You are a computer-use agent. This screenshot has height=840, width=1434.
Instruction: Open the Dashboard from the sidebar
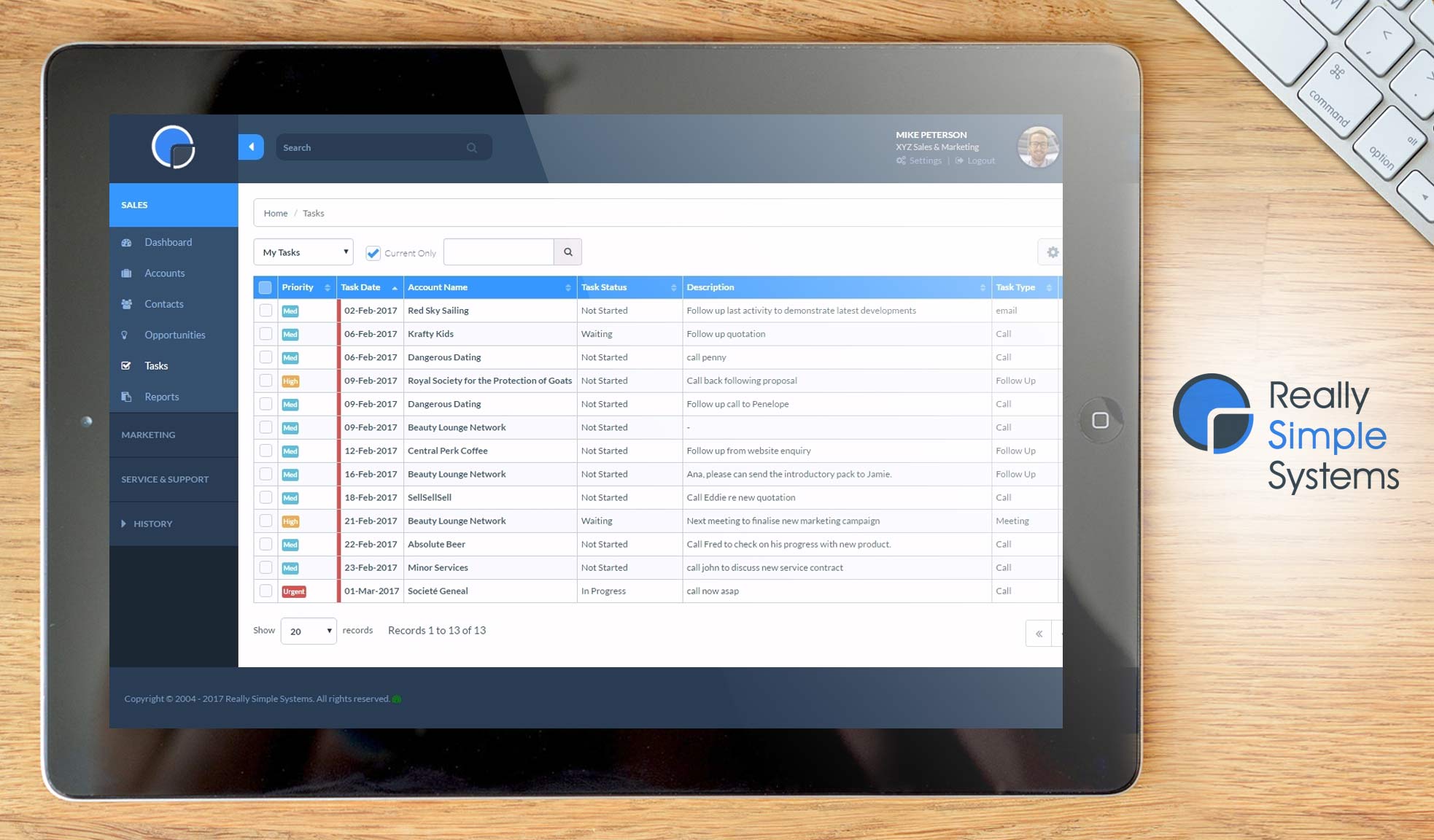click(x=168, y=242)
